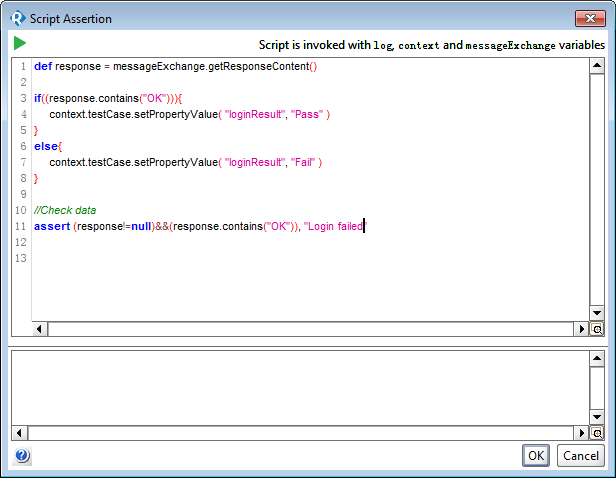
Task: Click closing brace on line 5
Action: [36, 130]
